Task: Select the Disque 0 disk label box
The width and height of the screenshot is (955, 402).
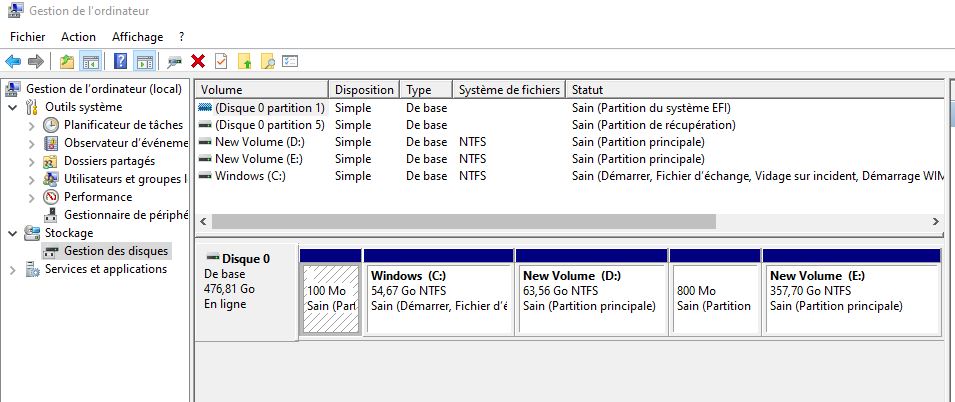Action: [x=247, y=292]
